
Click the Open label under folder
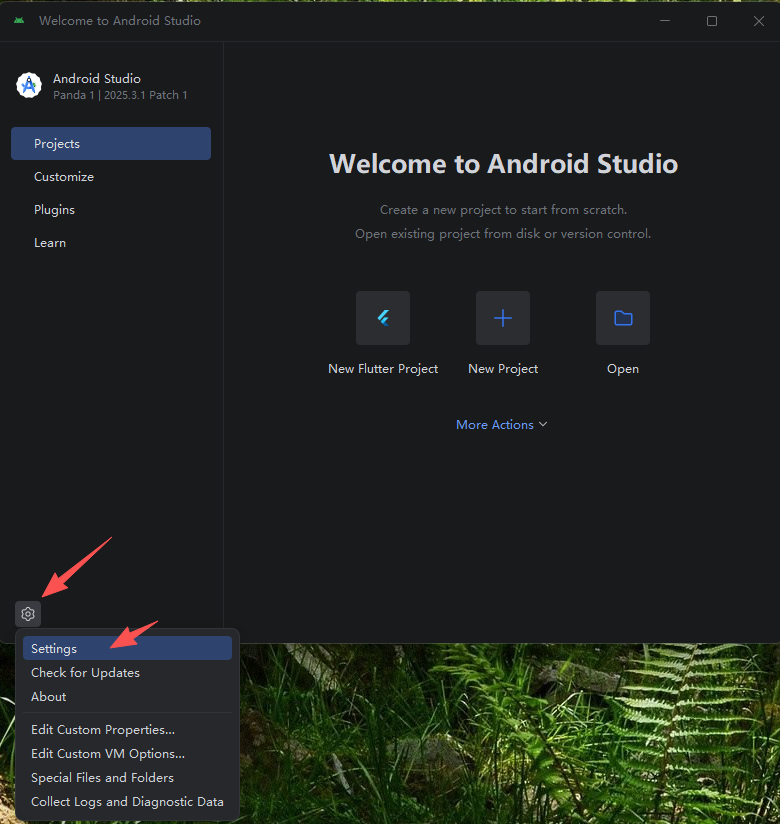pos(623,369)
